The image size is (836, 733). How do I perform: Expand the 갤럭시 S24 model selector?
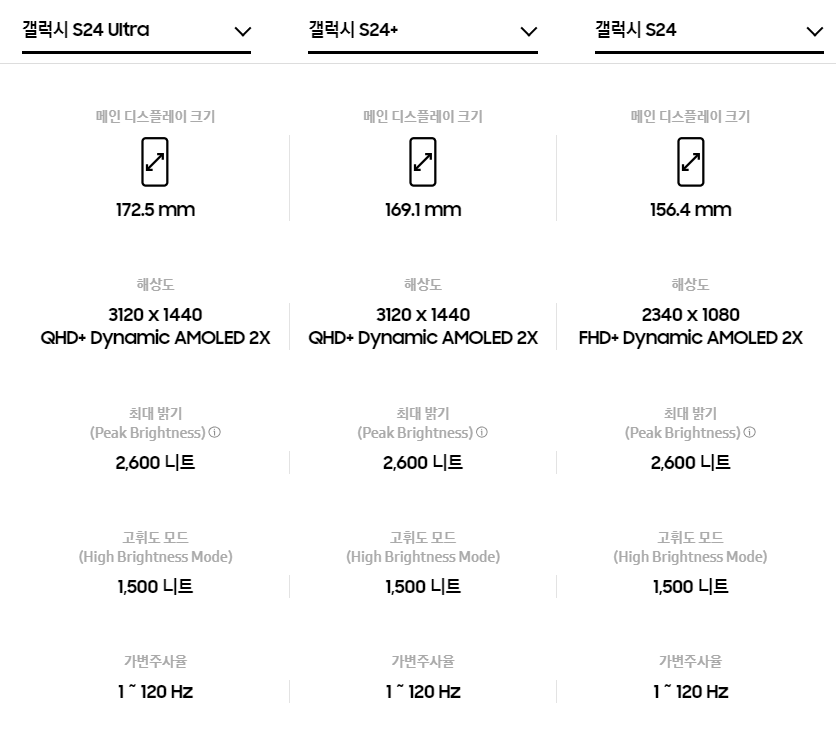coord(709,30)
